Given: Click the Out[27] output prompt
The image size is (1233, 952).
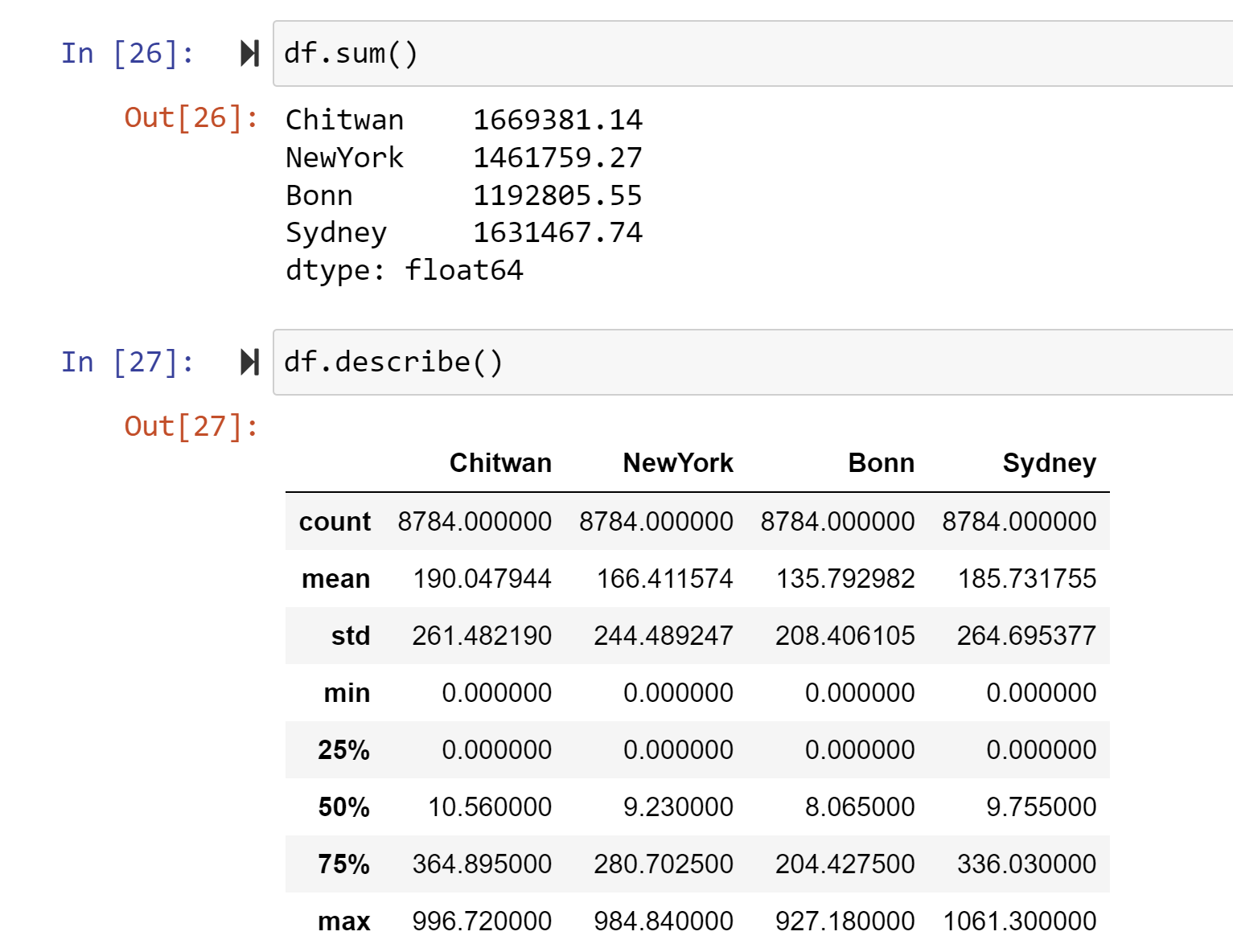Looking at the screenshot, I should tap(191, 426).
